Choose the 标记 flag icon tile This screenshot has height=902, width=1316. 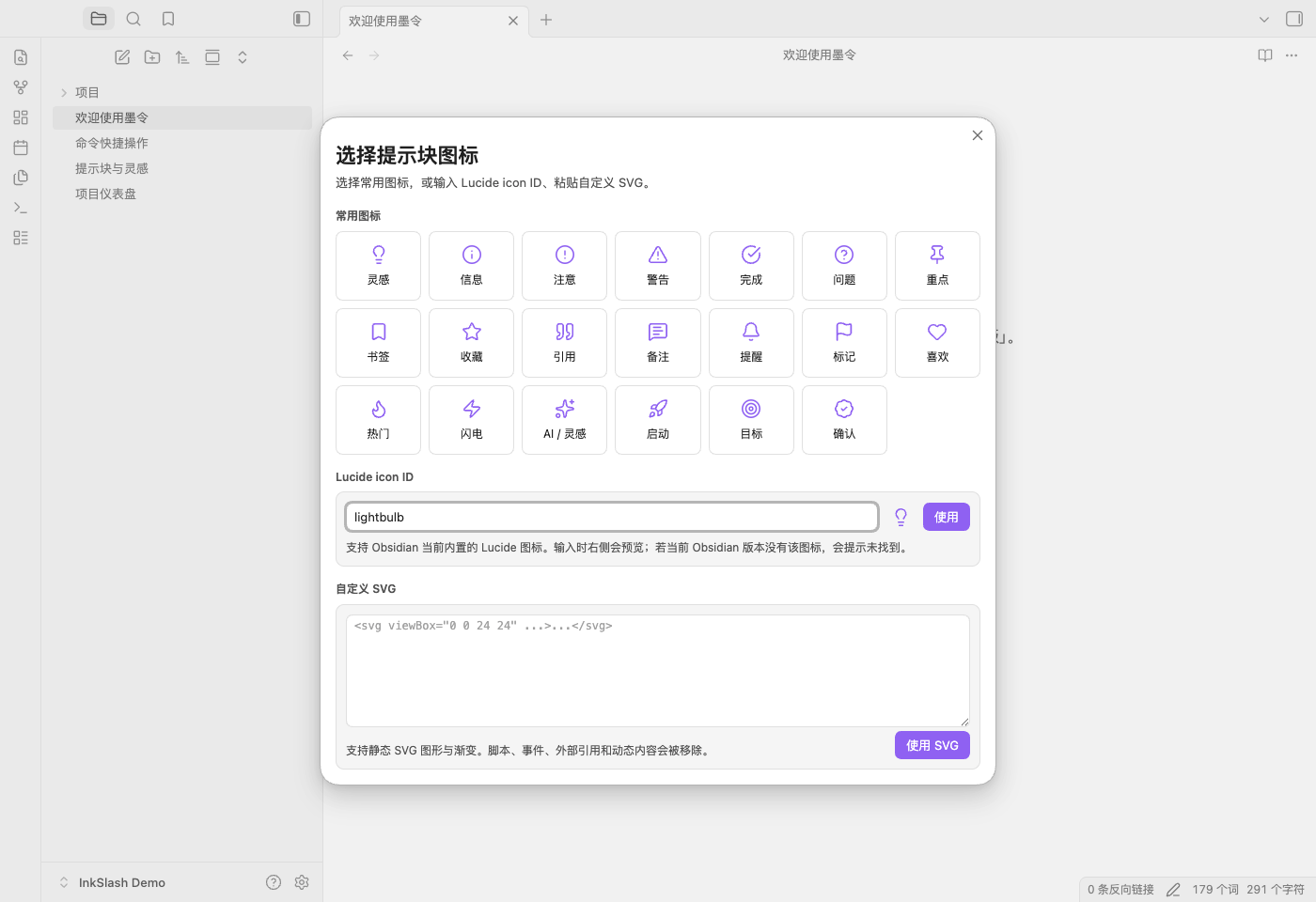844,343
